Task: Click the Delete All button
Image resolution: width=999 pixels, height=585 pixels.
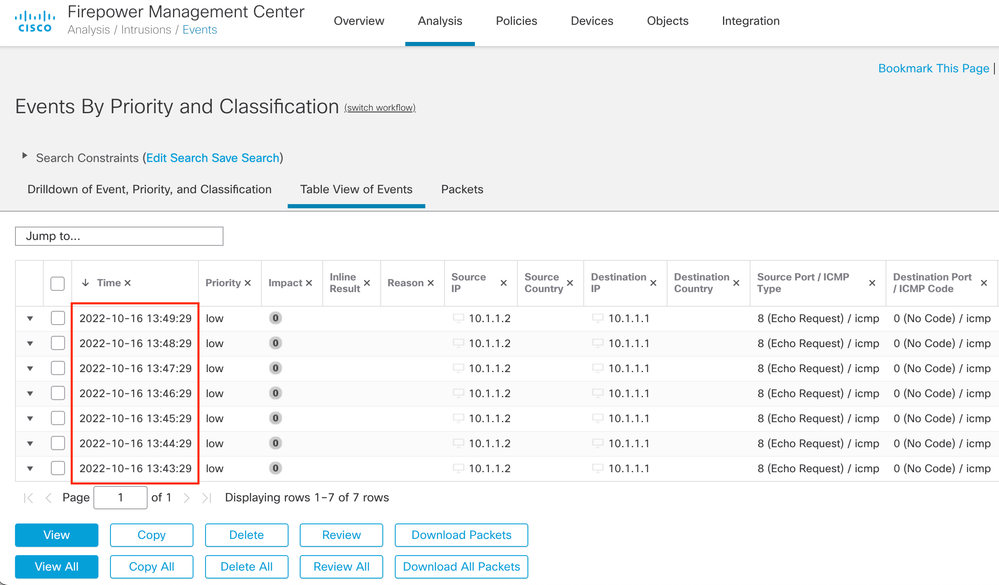Action: coord(247,567)
